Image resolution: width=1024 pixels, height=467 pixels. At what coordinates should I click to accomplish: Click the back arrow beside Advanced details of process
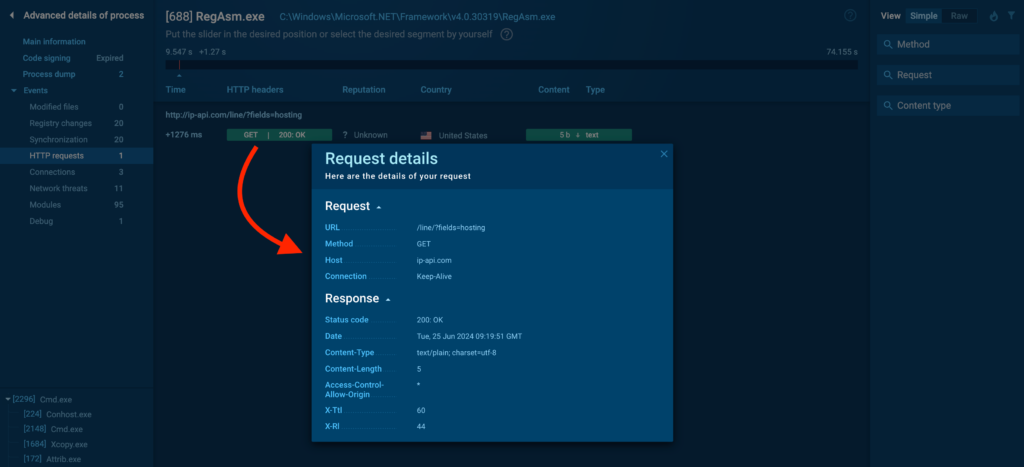tap(11, 15)
